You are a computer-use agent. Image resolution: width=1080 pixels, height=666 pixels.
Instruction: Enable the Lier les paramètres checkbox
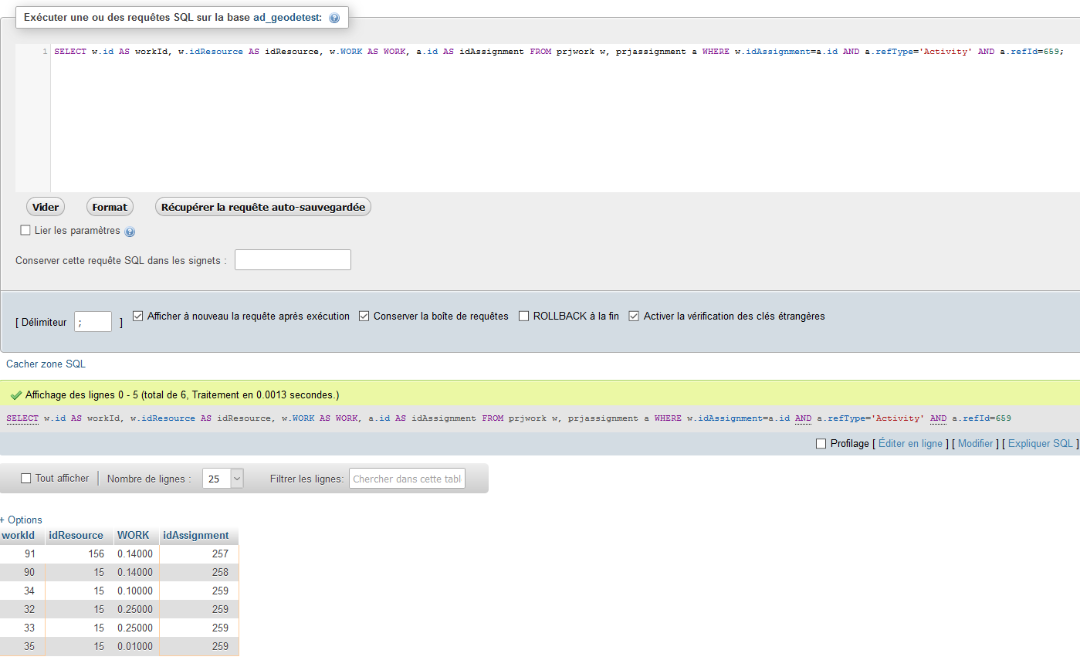(x=25, y=230)
